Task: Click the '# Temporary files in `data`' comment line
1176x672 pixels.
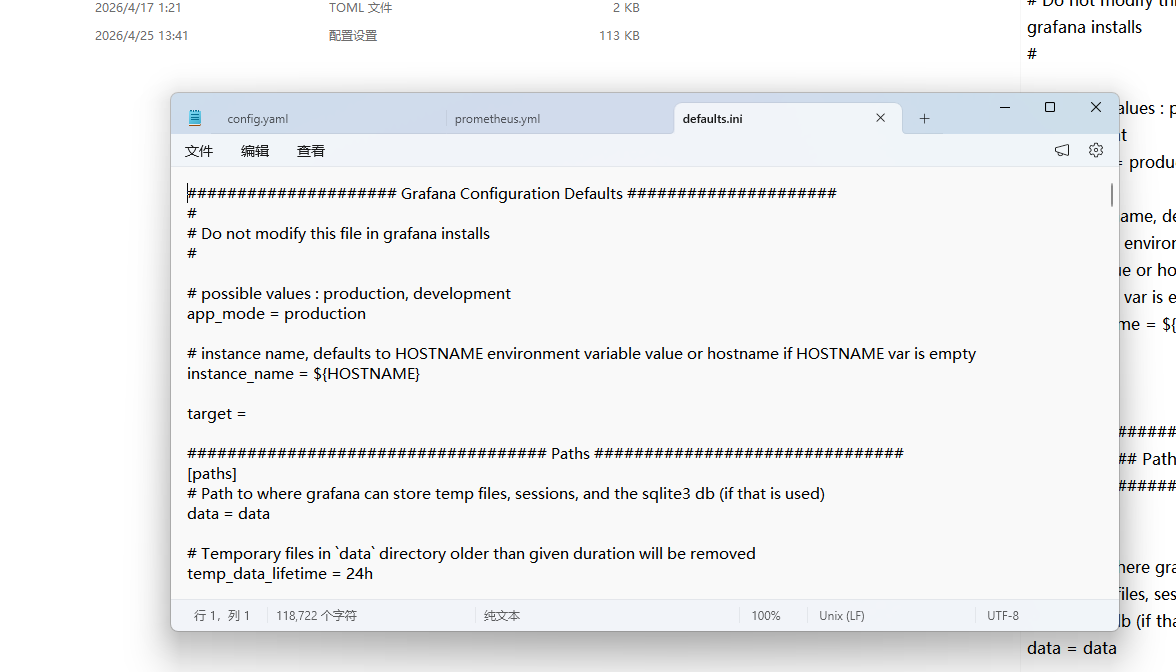Action: [x=471, y=554]
